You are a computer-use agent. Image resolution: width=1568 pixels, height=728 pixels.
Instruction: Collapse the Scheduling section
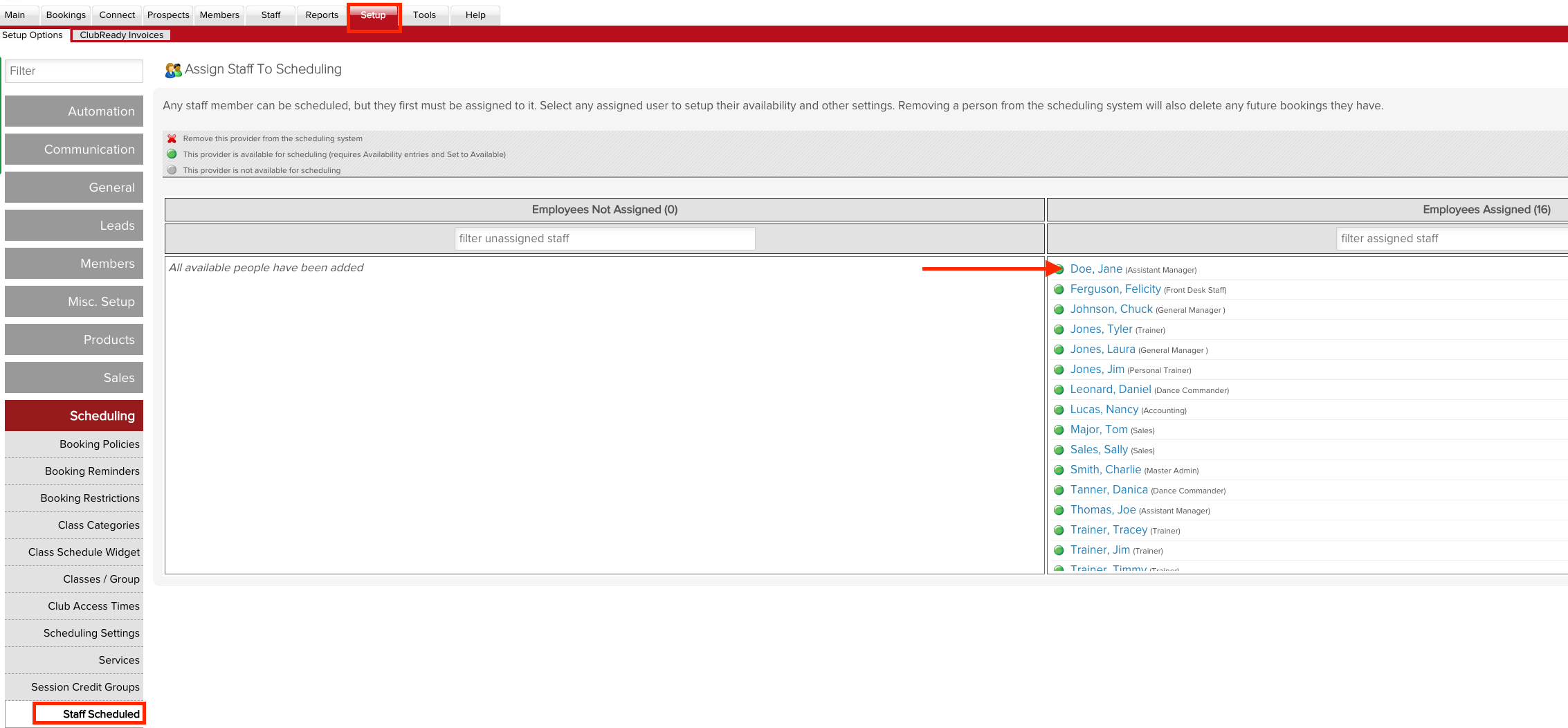73,415
